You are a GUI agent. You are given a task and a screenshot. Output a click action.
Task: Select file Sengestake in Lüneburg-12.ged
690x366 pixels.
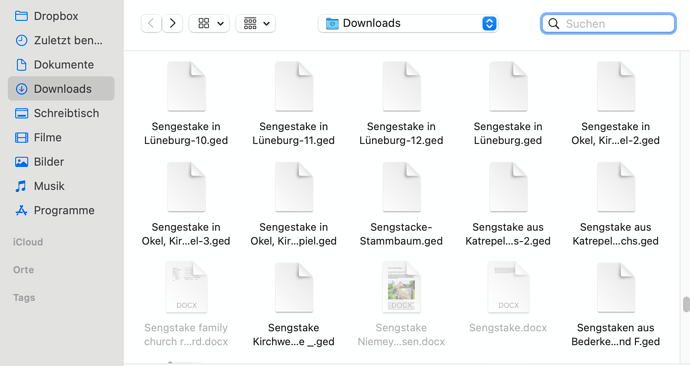(x=401, y=104)
